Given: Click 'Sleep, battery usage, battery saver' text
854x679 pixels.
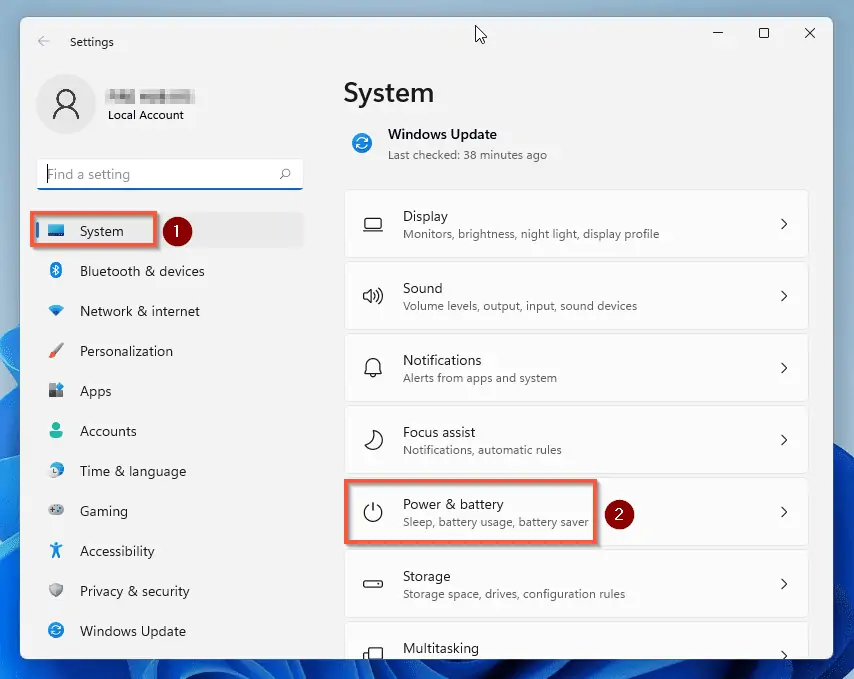Looking at the screenshot, I should pos(495,522).
